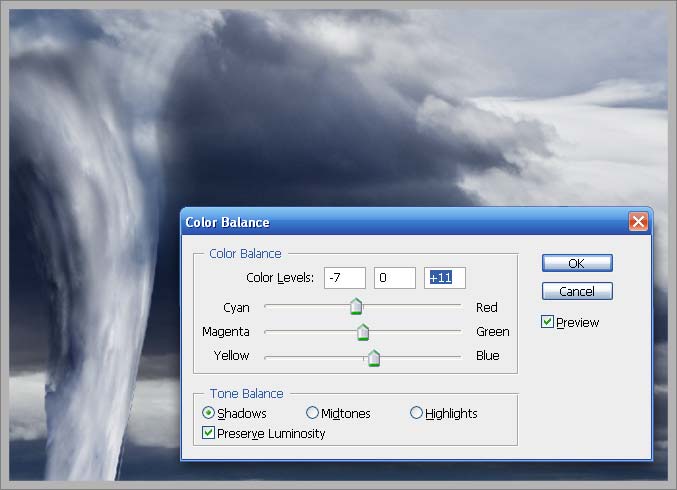The width and height of the screenshot is (677, 490).
Task: Switch tone balance to Highlights
Action: coord(416,413)
